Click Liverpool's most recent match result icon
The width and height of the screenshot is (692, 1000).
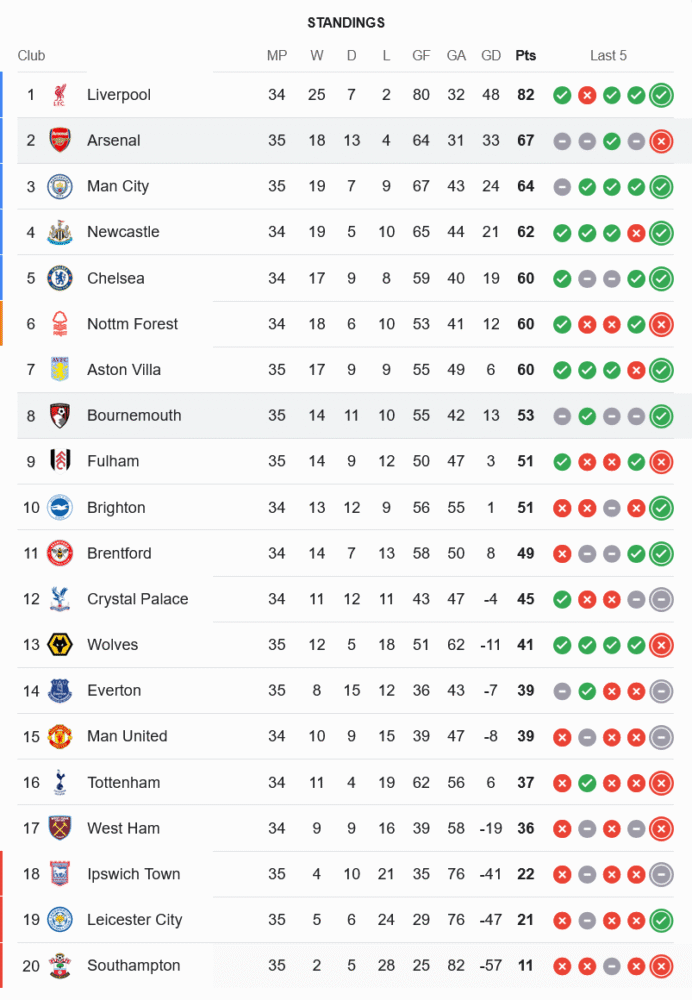(x=660, y=95)
